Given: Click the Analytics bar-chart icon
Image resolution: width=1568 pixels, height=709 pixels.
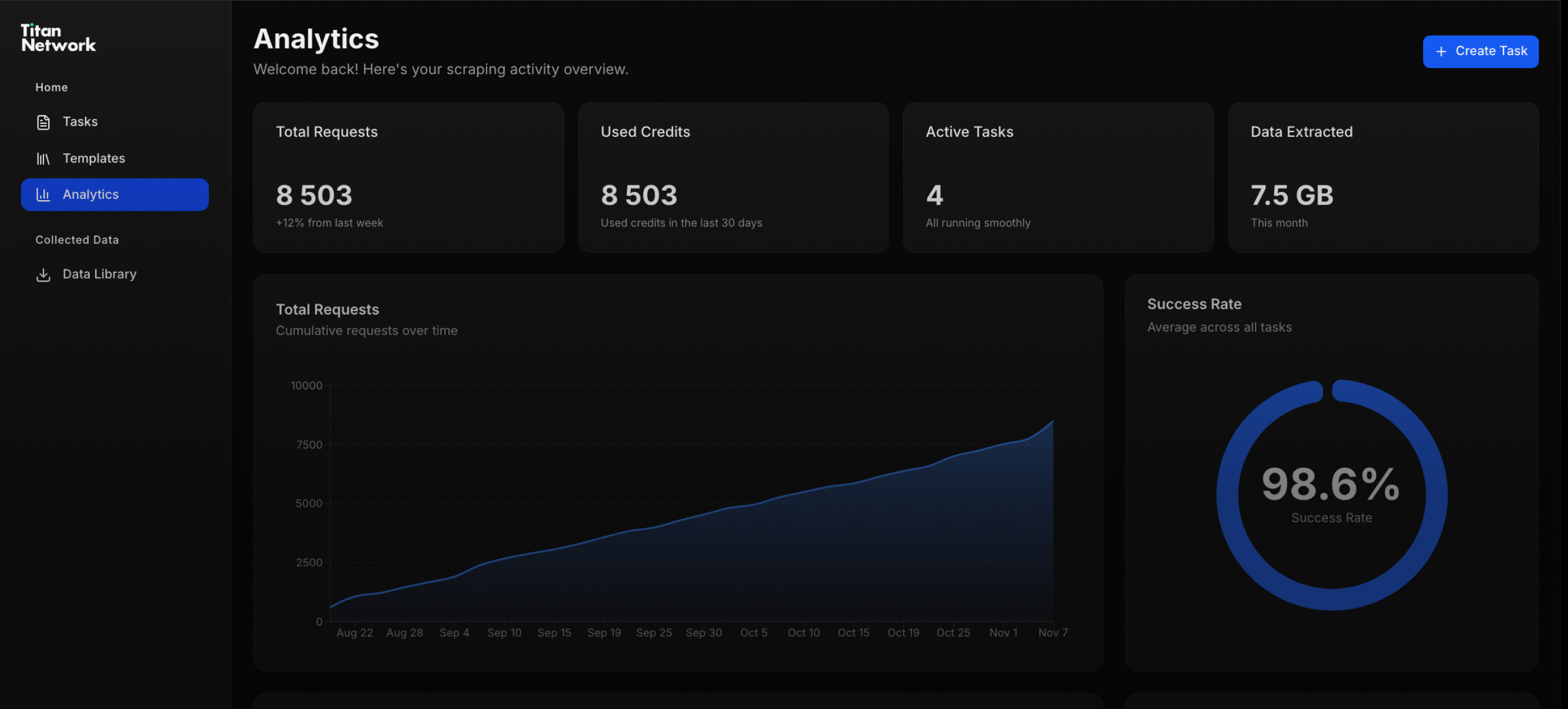Looking at the screenshot, I should [x=43, y=194].
